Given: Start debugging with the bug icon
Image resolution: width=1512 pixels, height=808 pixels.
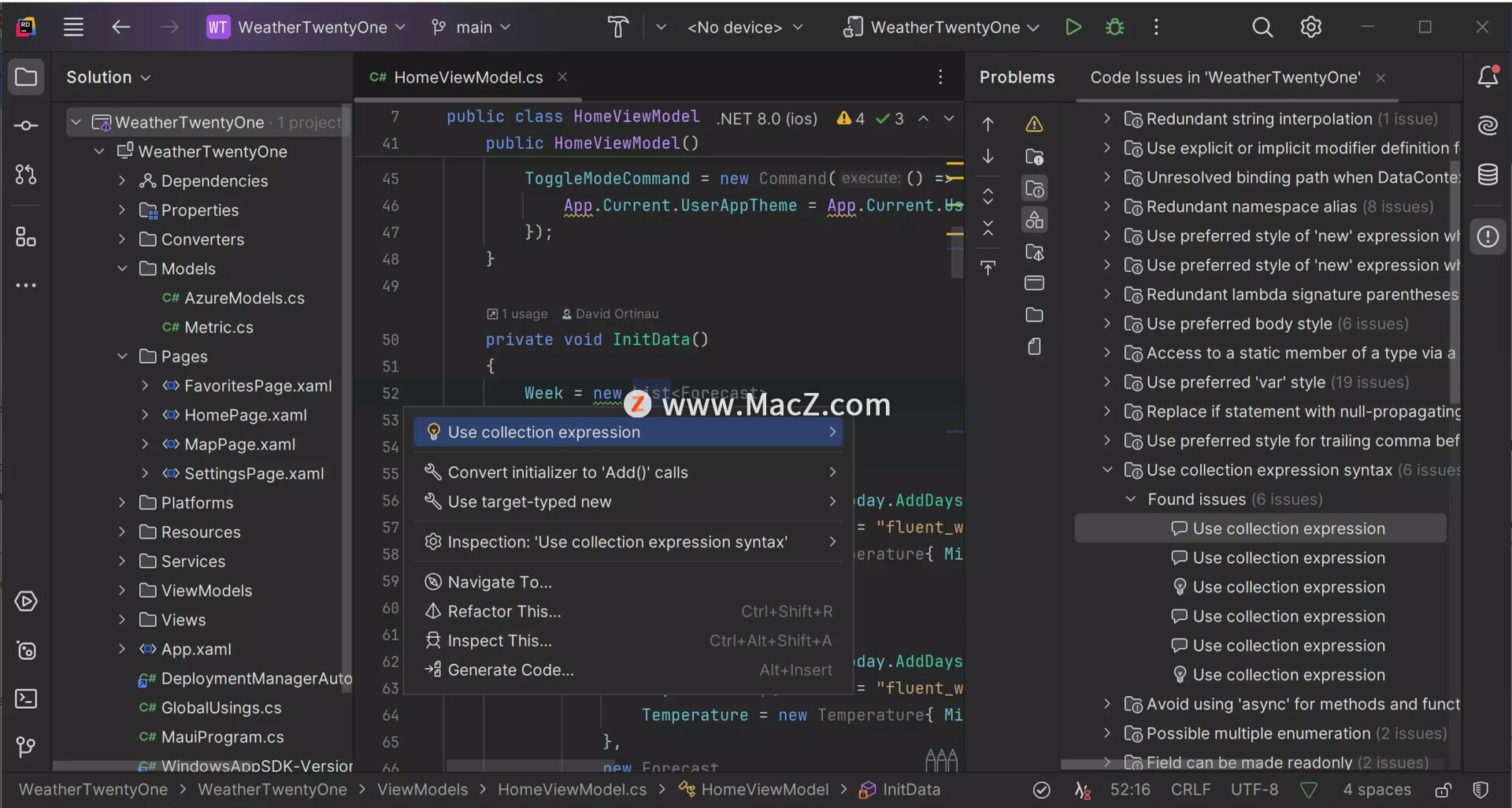Looking at the screenshot, I should pyautogui.click(x=1114, y=28).
